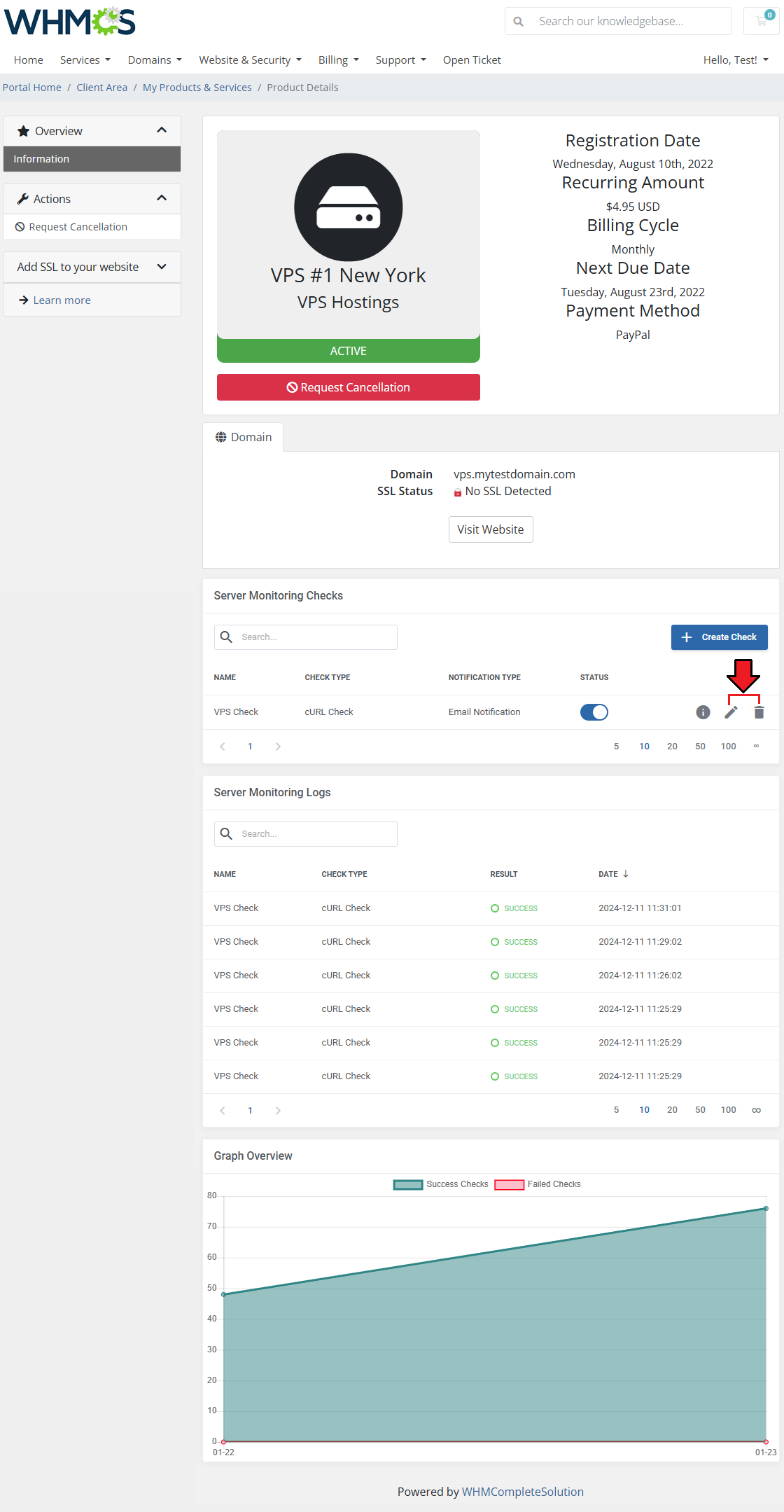Screen dimensions: 784x1512
Task: Select the Domain tab
Action: [x=243, y=437]
